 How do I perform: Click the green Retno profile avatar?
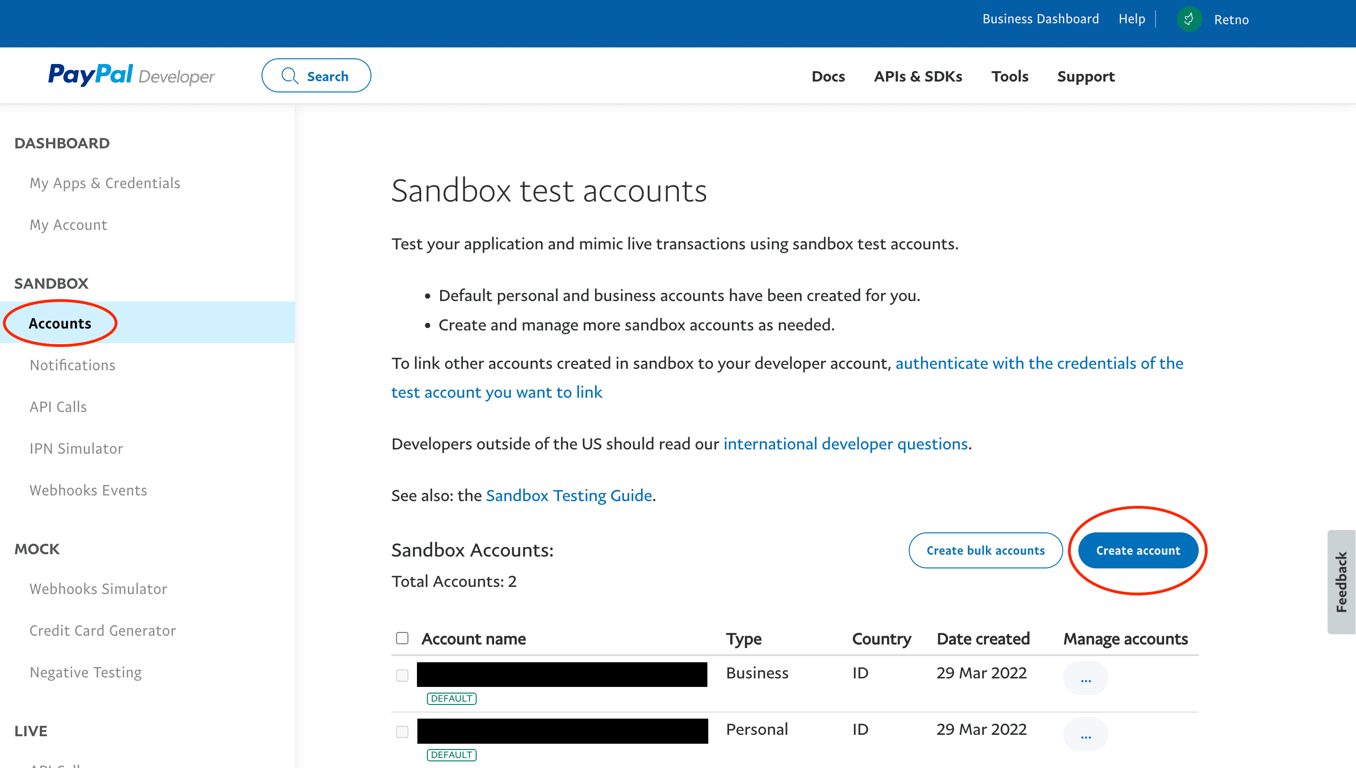pyautogui.click(x=1189, y=19)
